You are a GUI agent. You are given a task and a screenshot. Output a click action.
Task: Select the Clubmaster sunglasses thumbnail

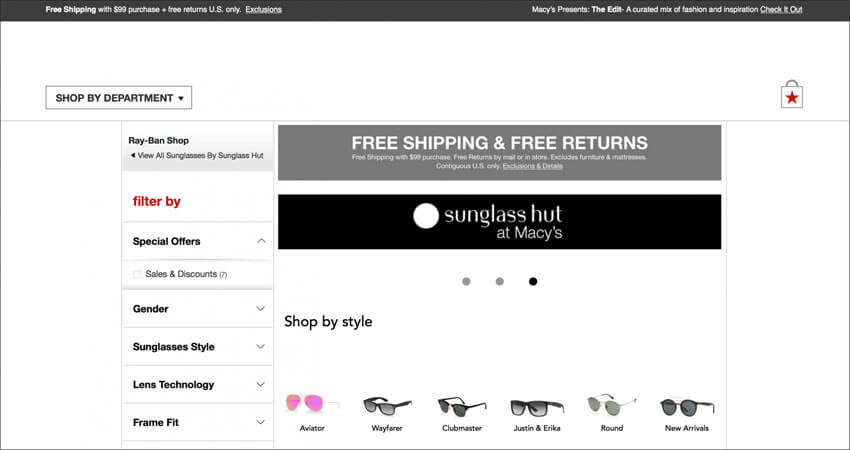tap(462, 406)
